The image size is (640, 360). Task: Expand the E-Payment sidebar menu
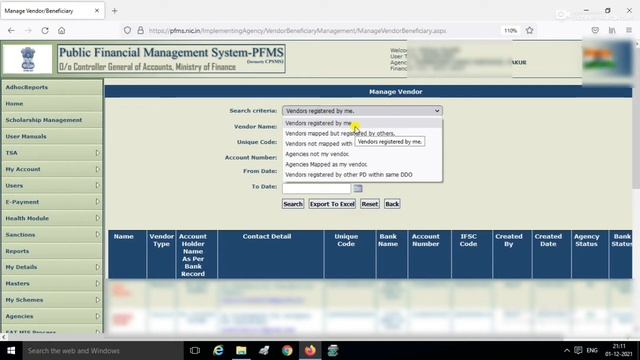(x=52, y=202)
